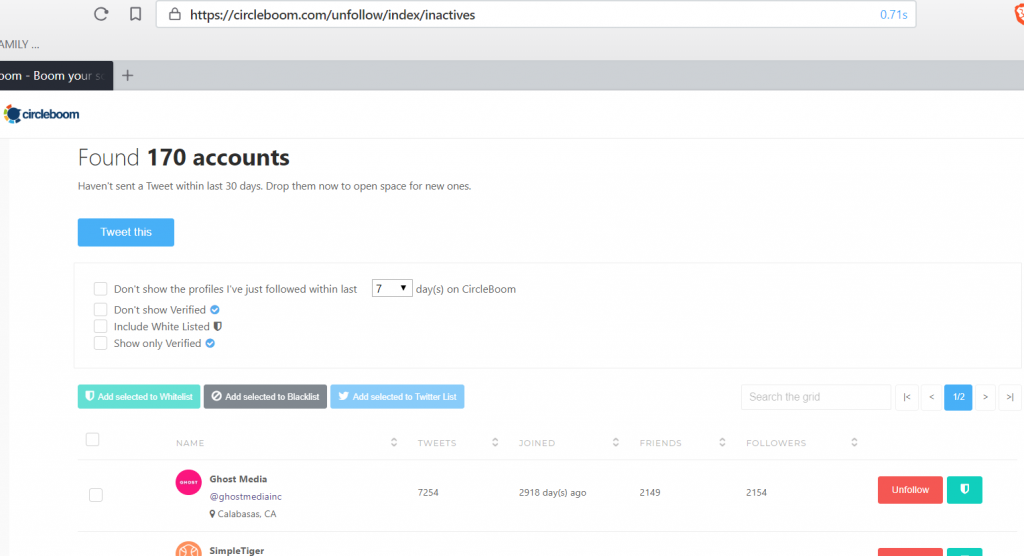The image size is (1024, 556).
Task: Click the 2918 day(s) ago value
Action: point(552,493)
